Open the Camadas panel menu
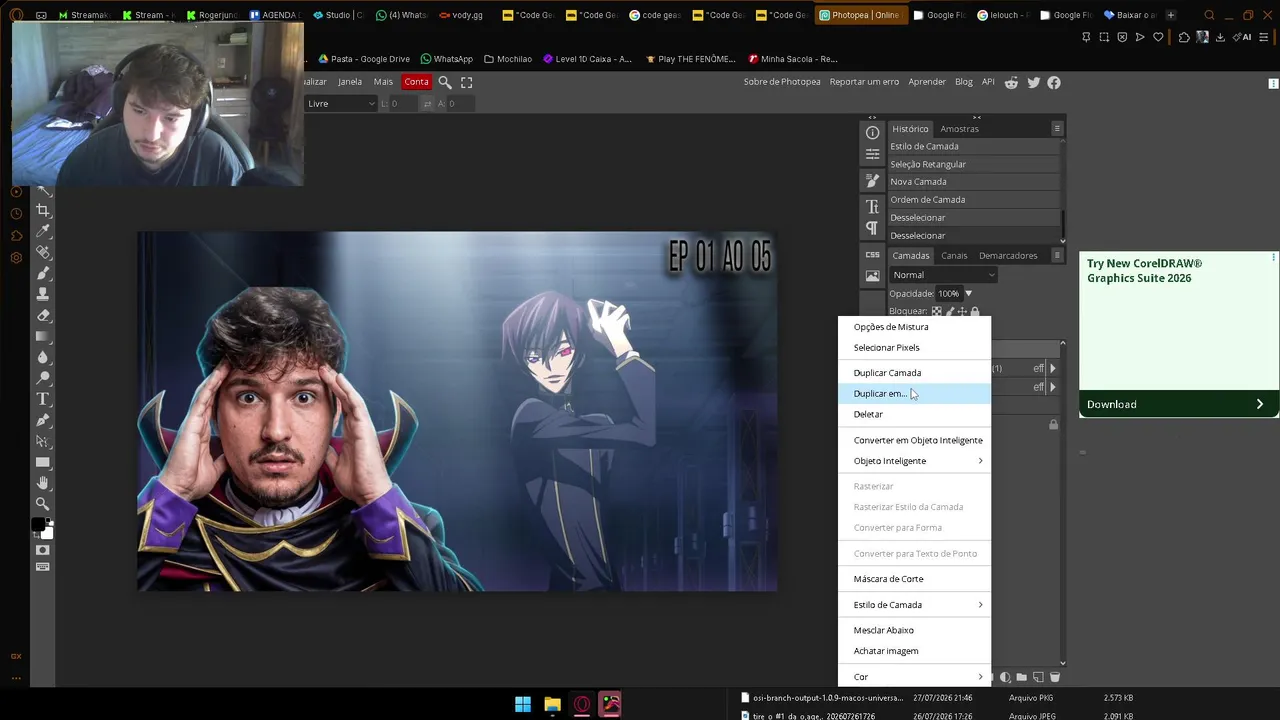Screen dimensions: 1280x720 point(1057,255)
